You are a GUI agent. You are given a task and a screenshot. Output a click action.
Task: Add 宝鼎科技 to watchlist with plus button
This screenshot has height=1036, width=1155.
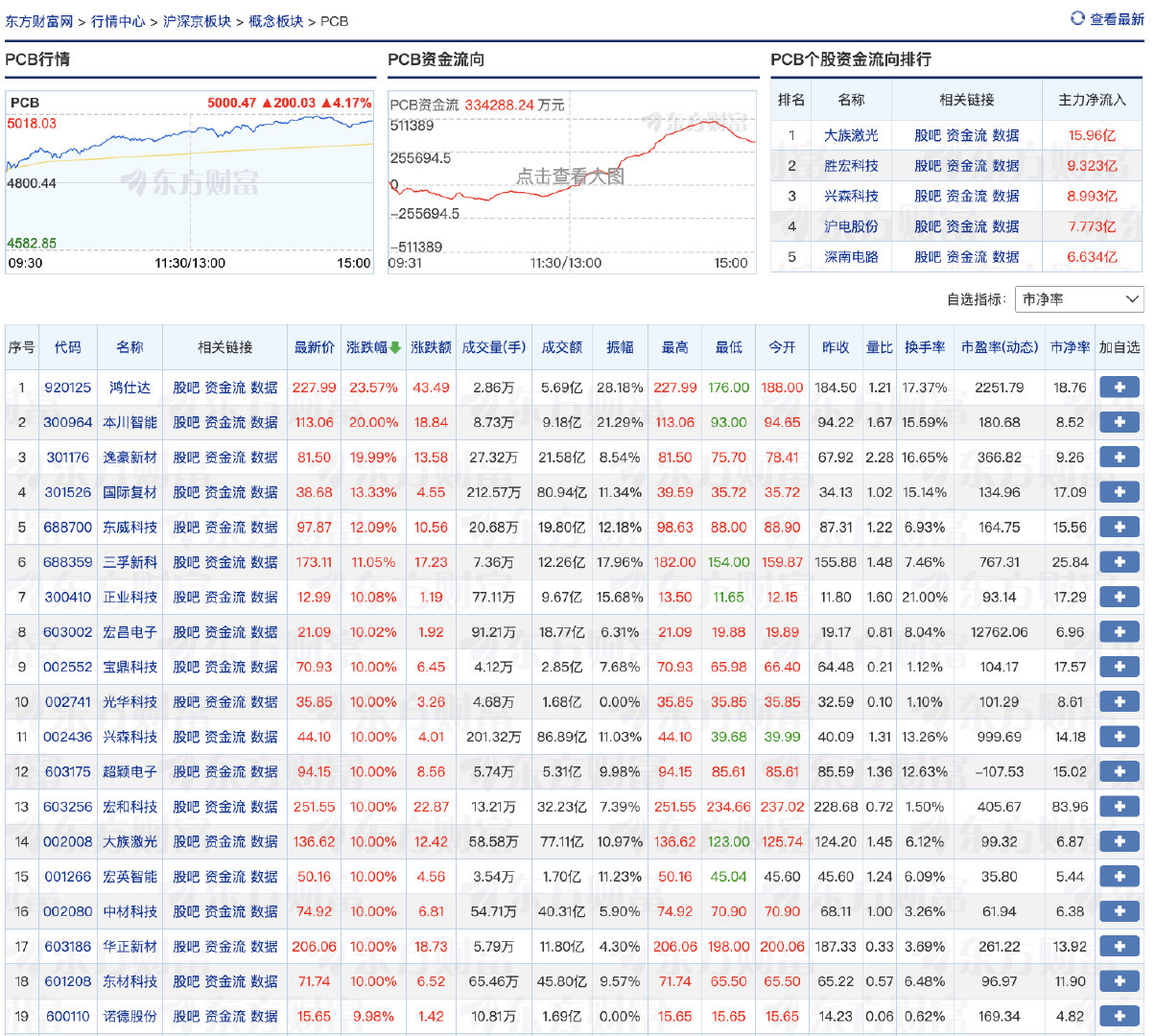1119,667
